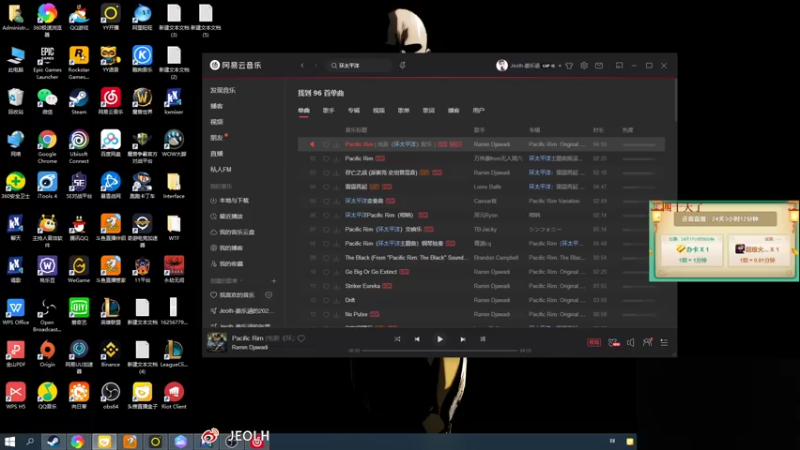Open the sound quality selector 极高
This screenshot has width=800, height=450.
pos(594,342)
